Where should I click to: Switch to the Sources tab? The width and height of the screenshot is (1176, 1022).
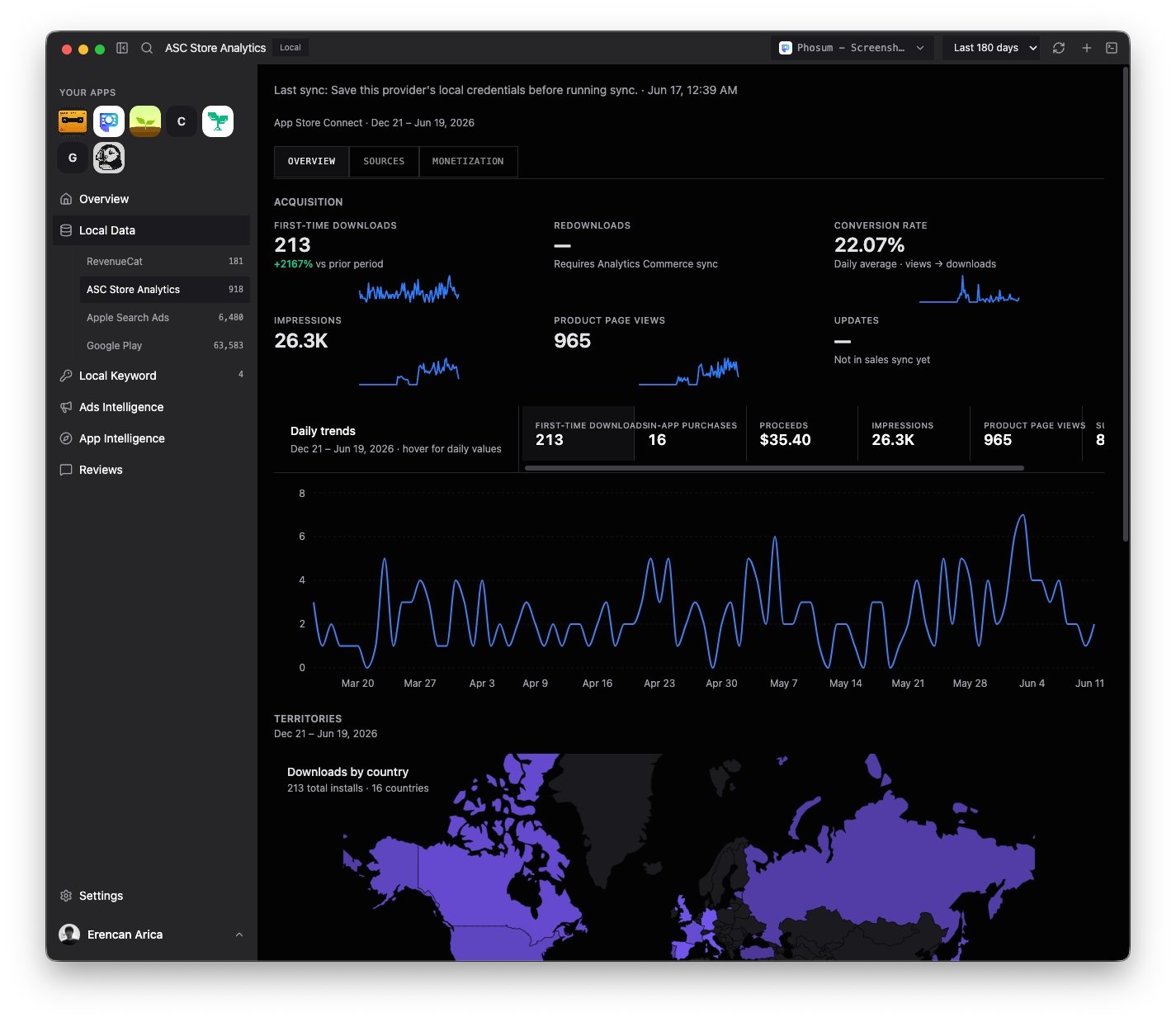pyautogui.click(x=384, y=162)
